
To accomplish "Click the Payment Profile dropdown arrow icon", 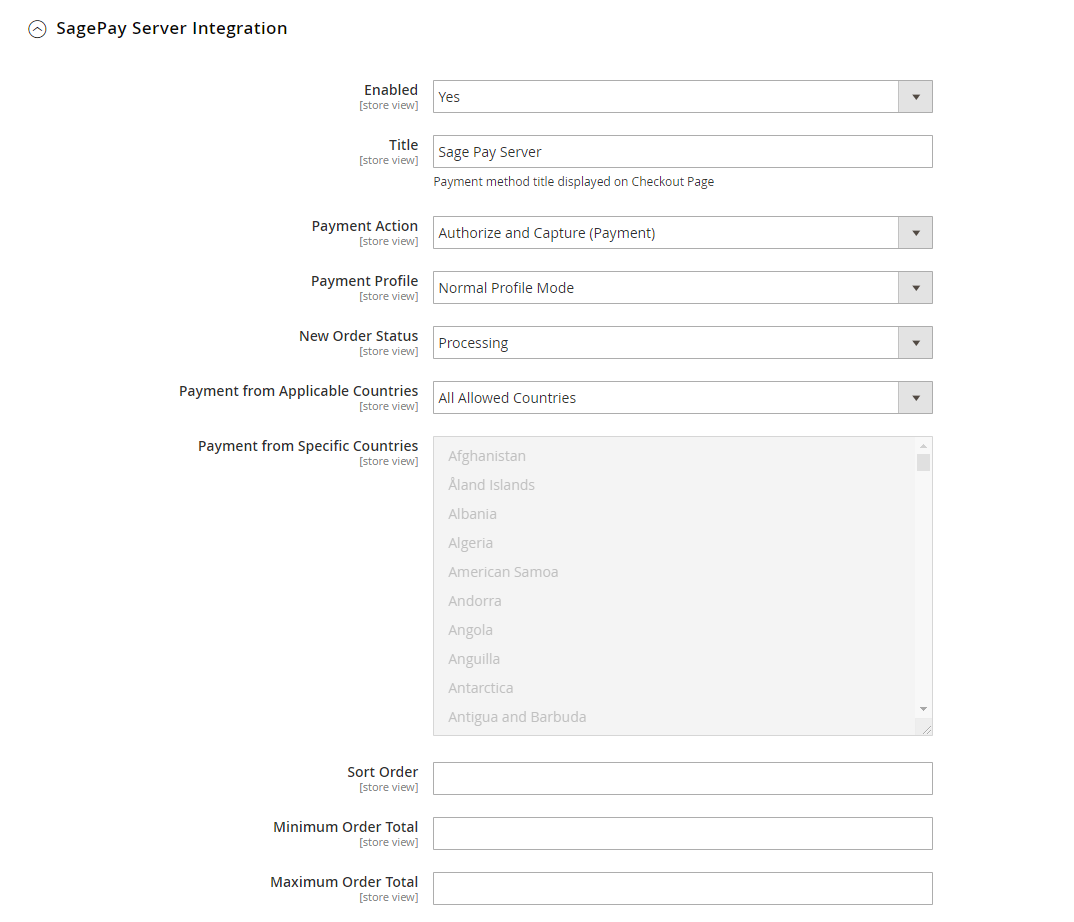I will (915, 287).
